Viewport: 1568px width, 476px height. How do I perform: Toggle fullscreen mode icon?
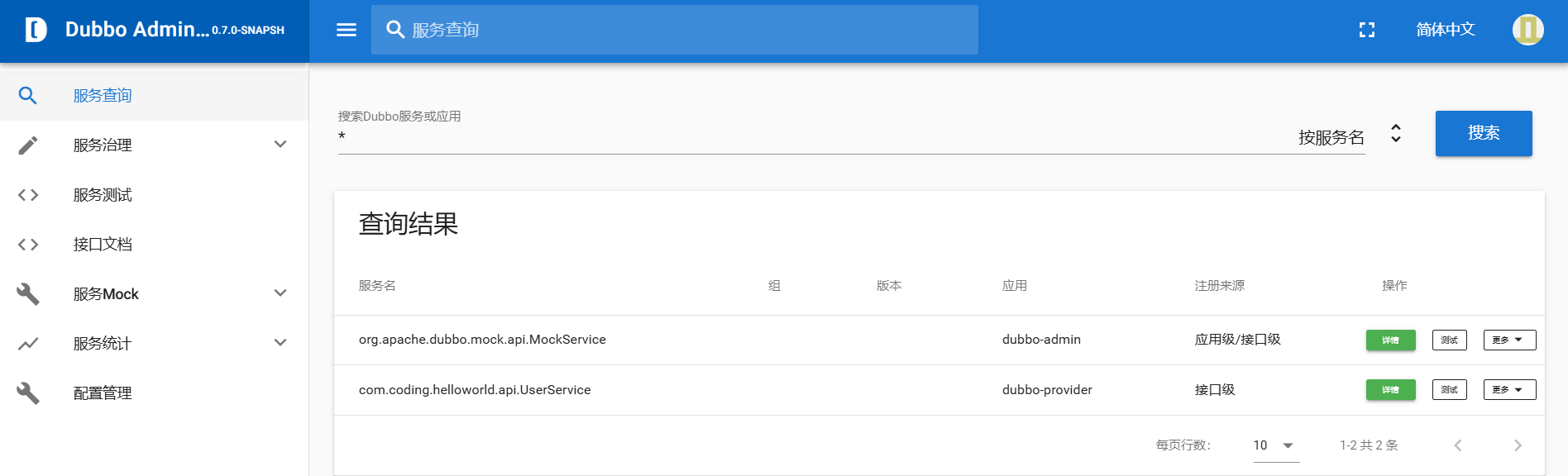point(1366,30)
